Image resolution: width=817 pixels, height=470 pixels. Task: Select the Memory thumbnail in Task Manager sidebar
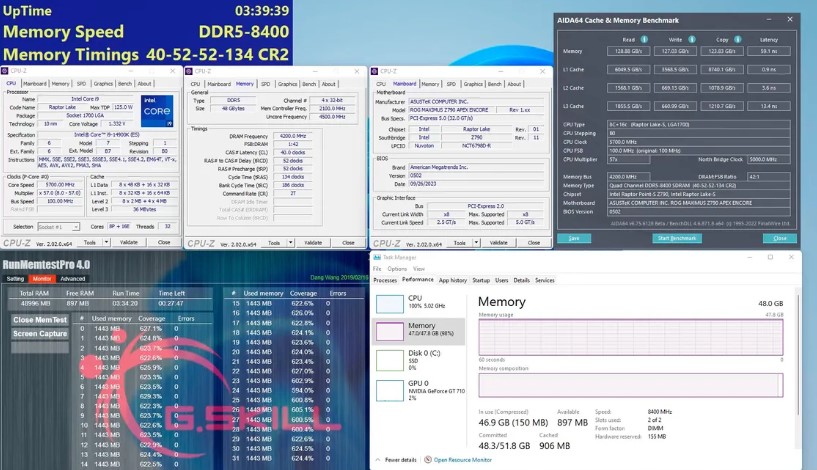(390, 331)
